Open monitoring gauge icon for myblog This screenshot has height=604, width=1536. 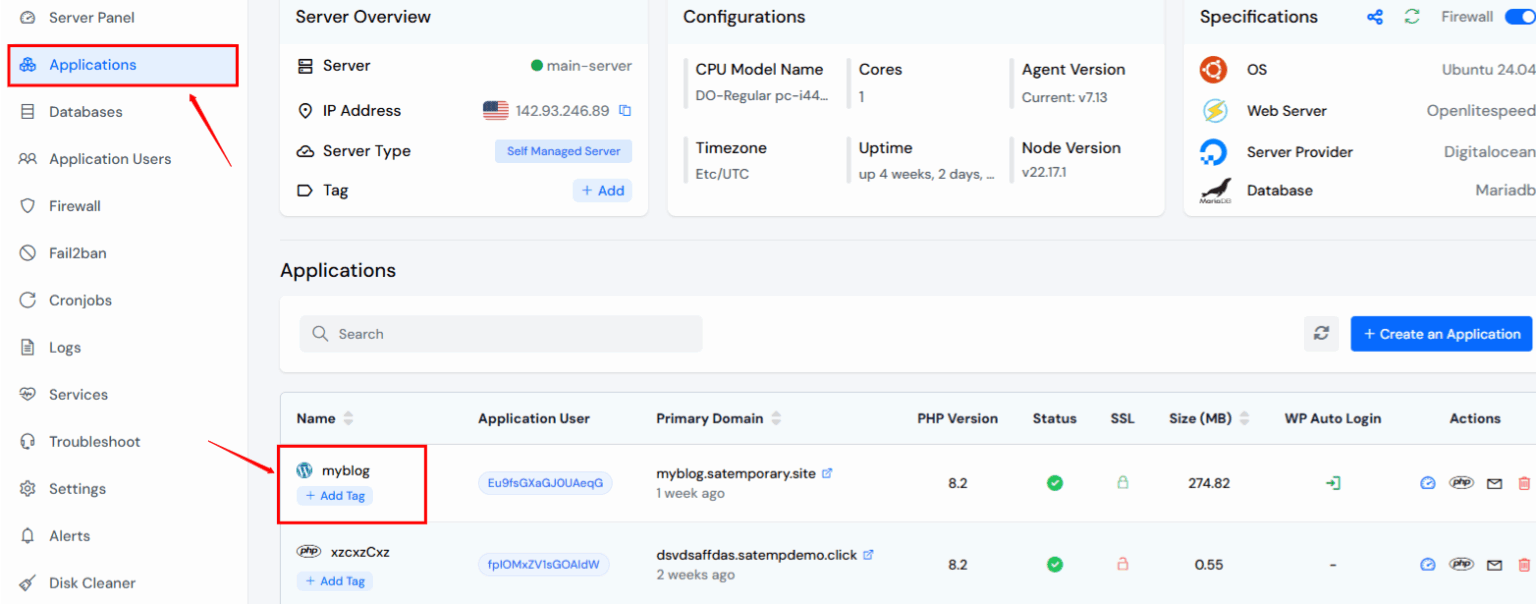[x=1428, y=483]
